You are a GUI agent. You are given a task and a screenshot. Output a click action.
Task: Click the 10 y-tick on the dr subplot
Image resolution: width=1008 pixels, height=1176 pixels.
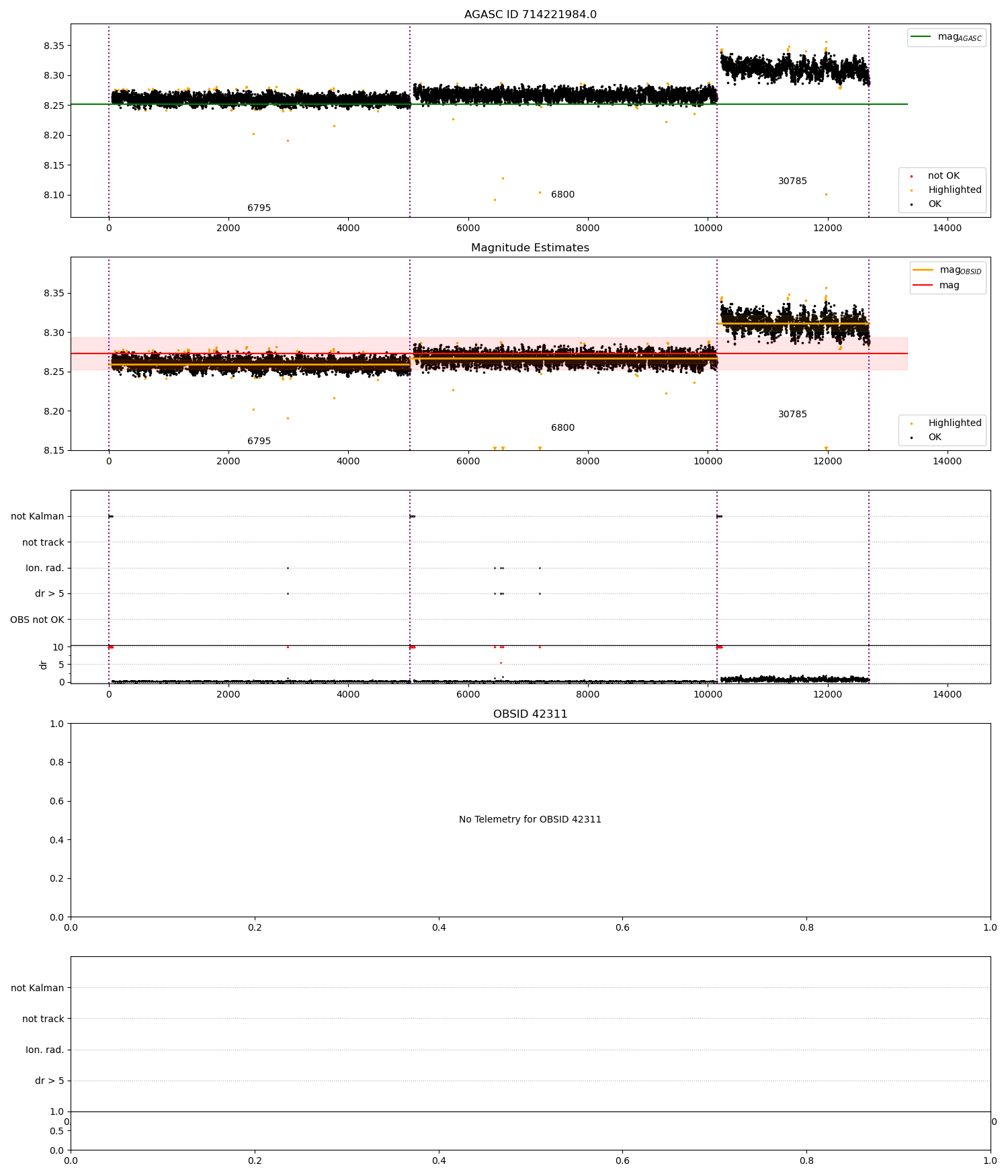pyautogui.click(x=58, y=647)
